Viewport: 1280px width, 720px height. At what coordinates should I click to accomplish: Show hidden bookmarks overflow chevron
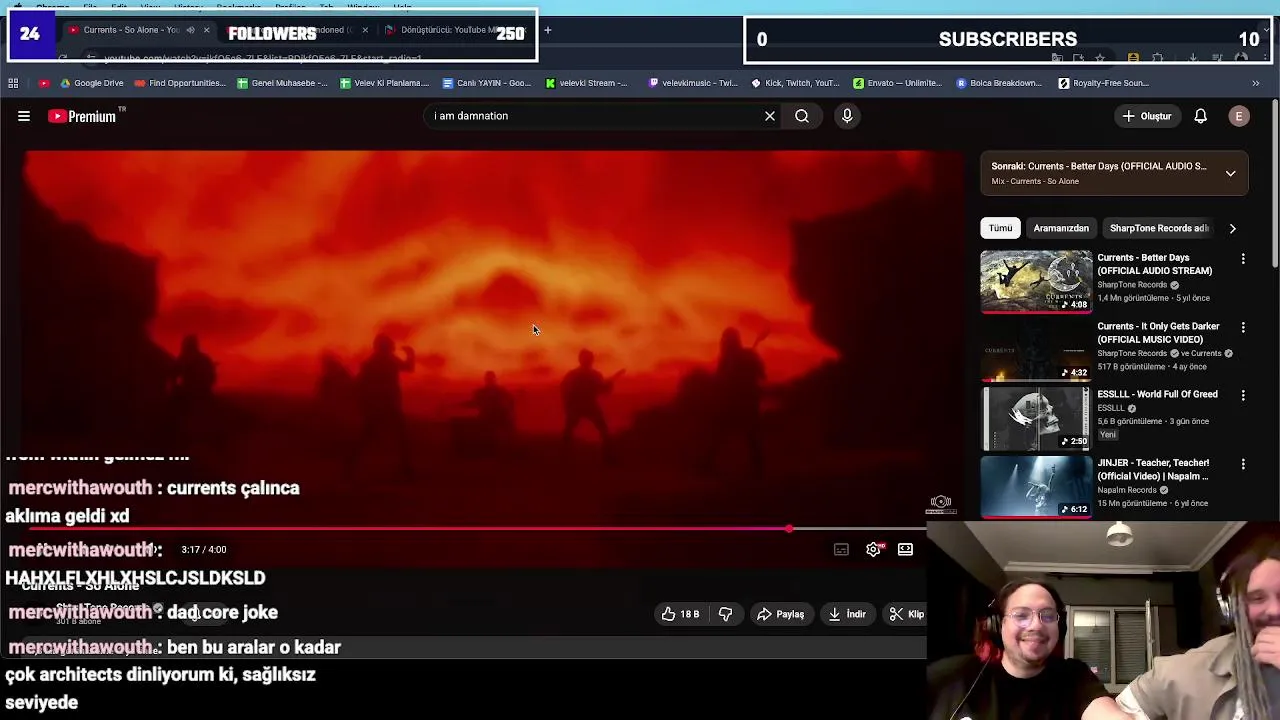1256,83
